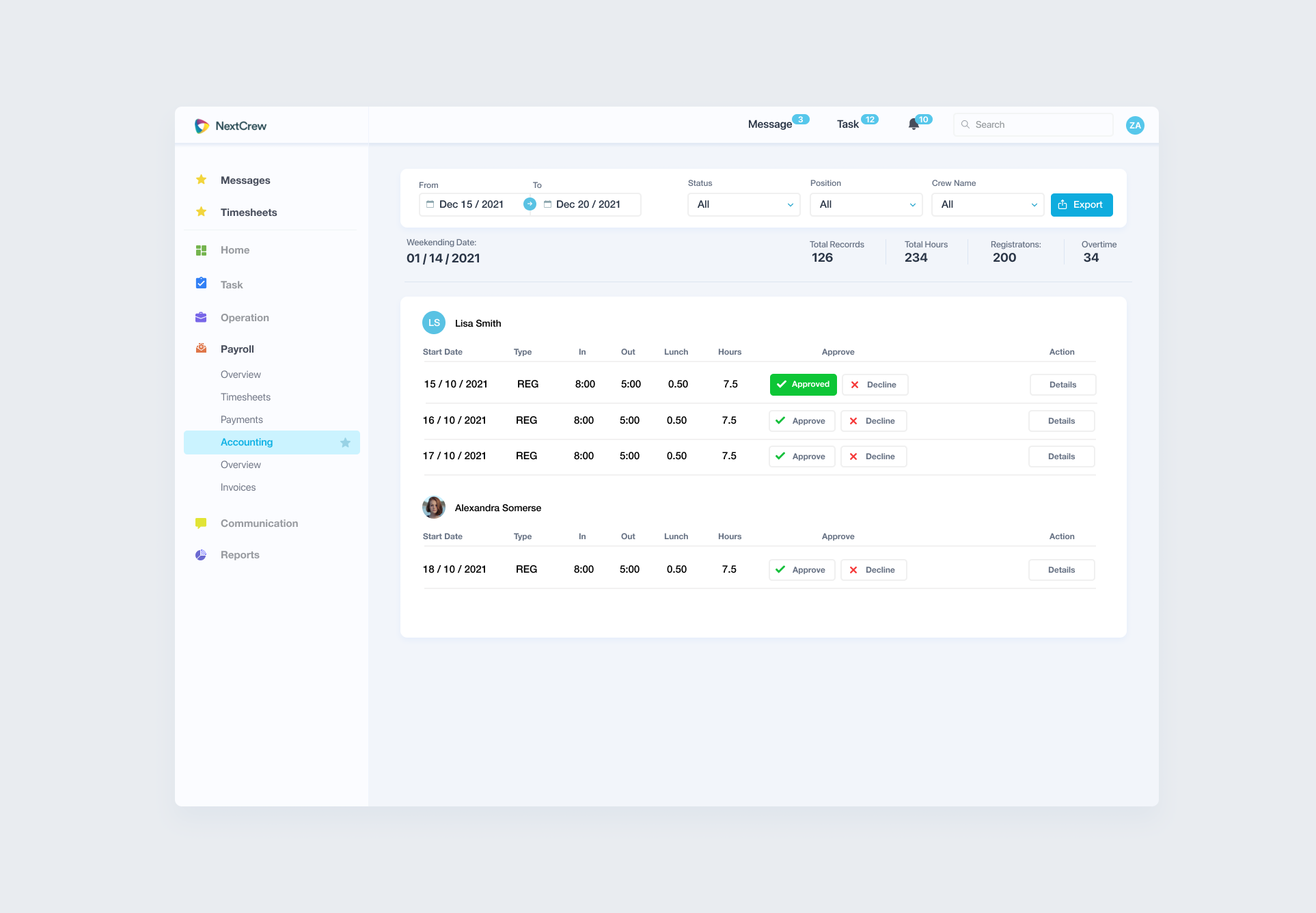The height and width of the screenshot is (913, 1316).
Task: Click the NextCrew logo icon
Action: (x=202, y=126)
